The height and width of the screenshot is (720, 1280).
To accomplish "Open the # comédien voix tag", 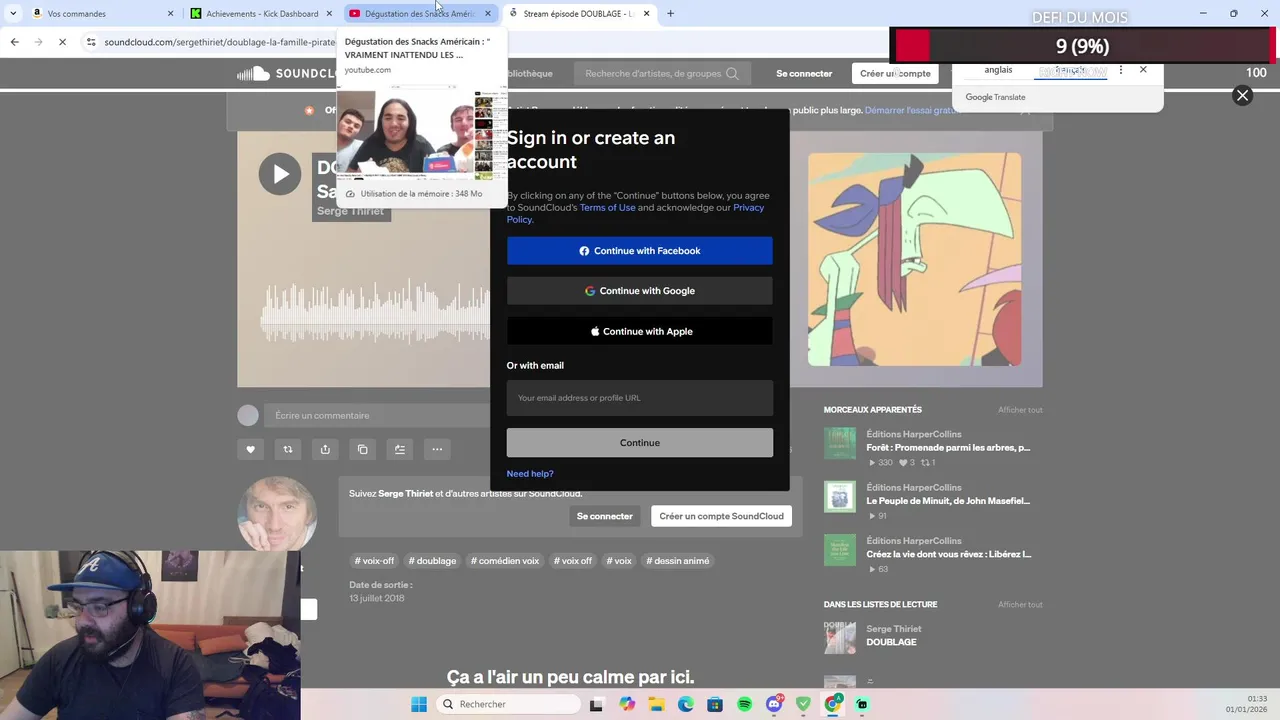I will (x=505, y=561).
